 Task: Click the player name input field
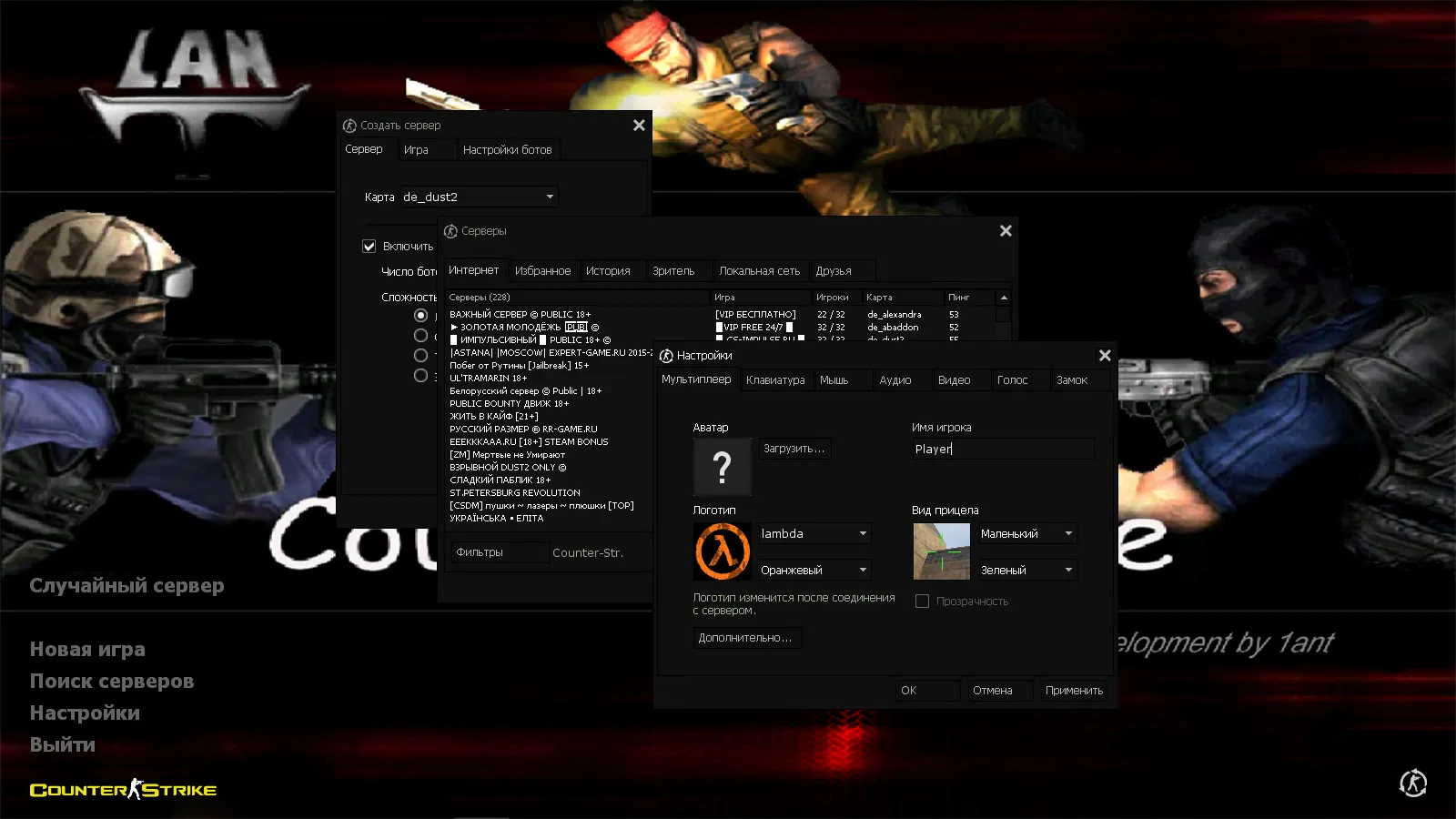[x=1002, y=449]
